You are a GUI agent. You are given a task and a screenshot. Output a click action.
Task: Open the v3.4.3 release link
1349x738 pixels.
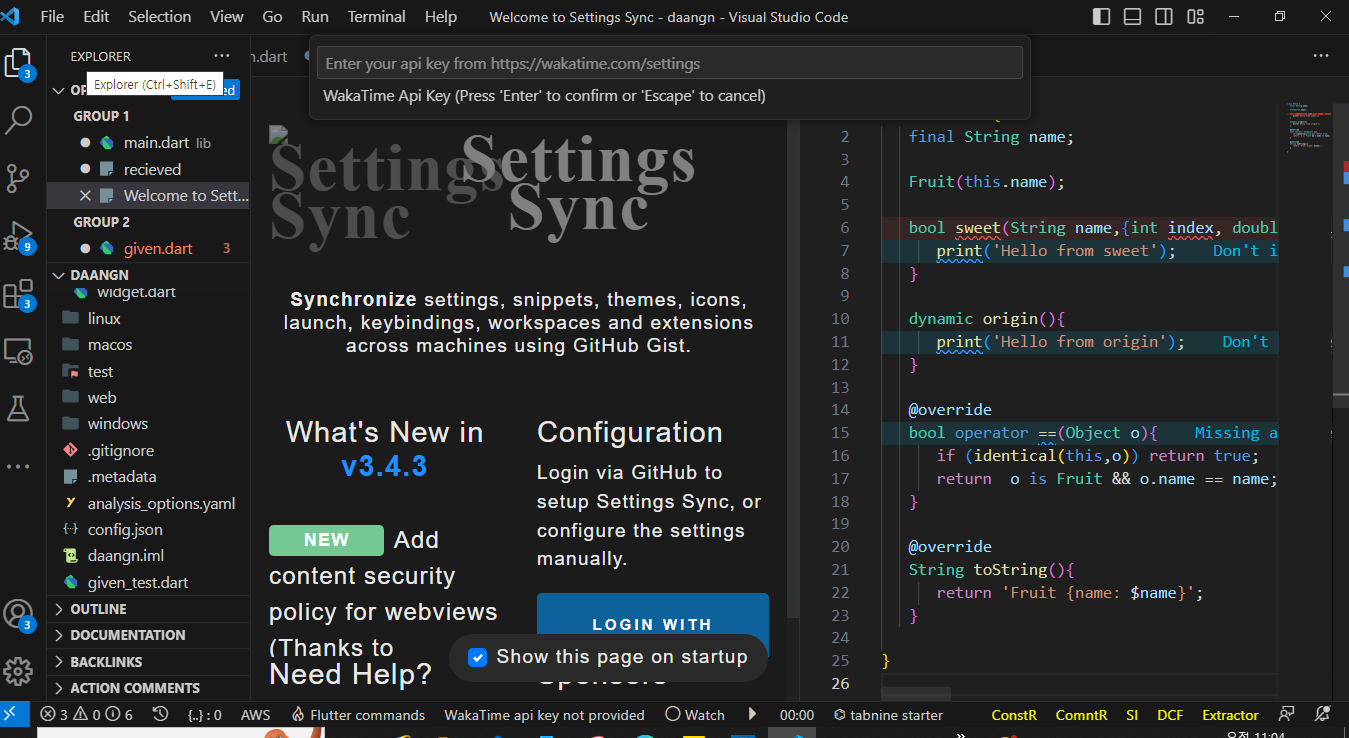(x=384, y=466)
